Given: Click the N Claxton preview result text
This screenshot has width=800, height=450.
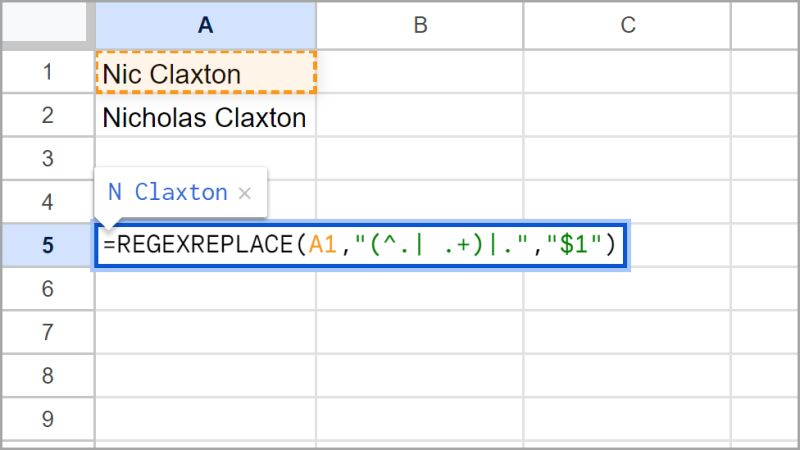Looking at the screenshot, I should click(x=168, y=192).
